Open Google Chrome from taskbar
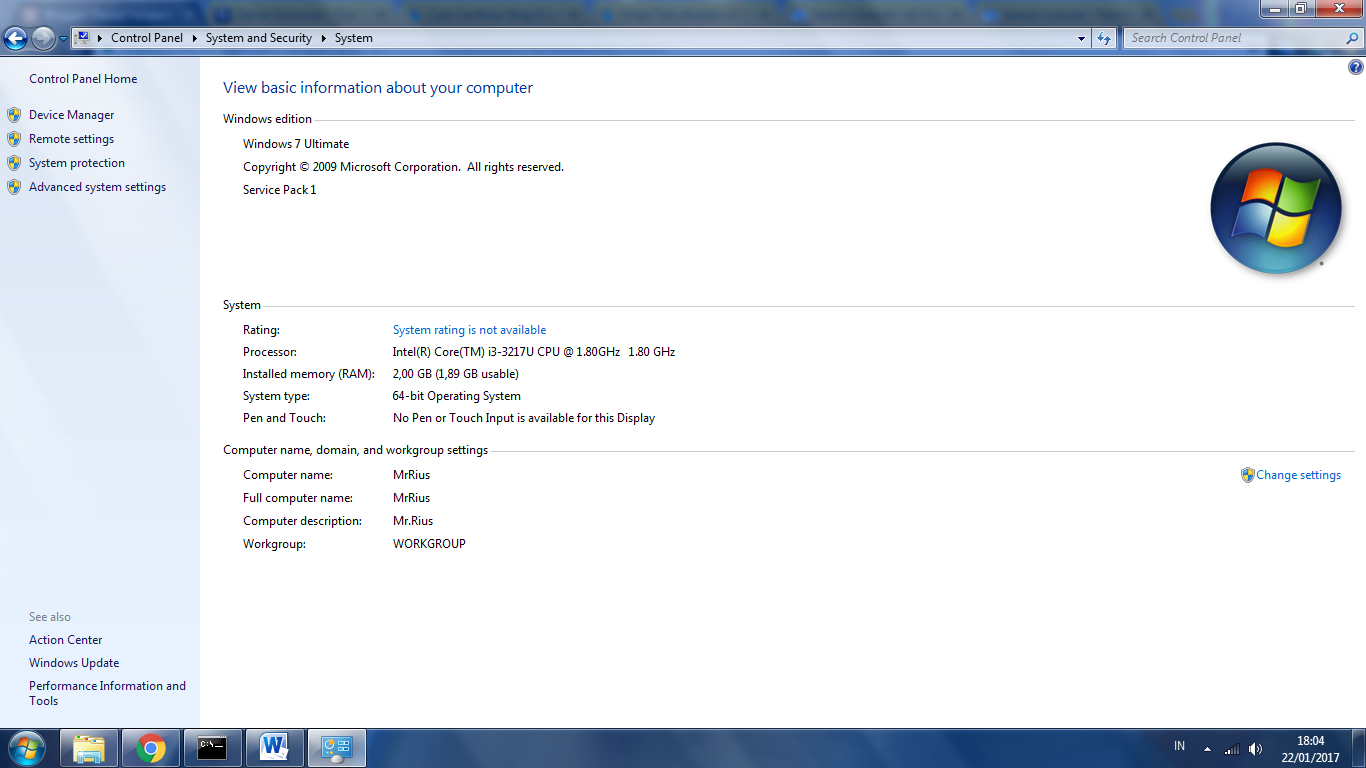 pos(151,748)
